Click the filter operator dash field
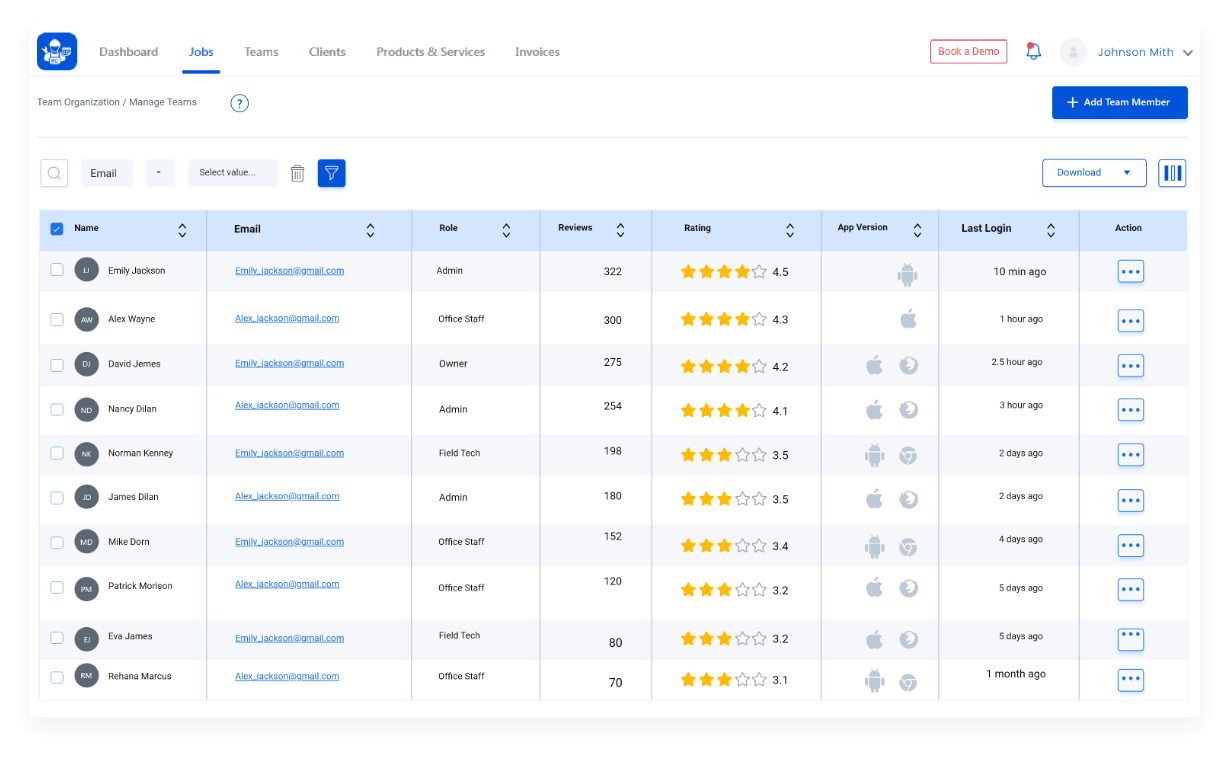The width and height of the screenshot is (1230, 757). (160, 173)
